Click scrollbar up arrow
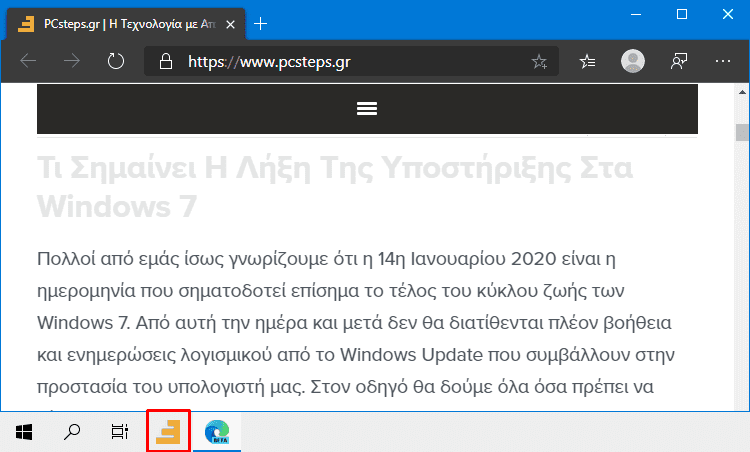750x452 pixels. (x=742, y=92)
